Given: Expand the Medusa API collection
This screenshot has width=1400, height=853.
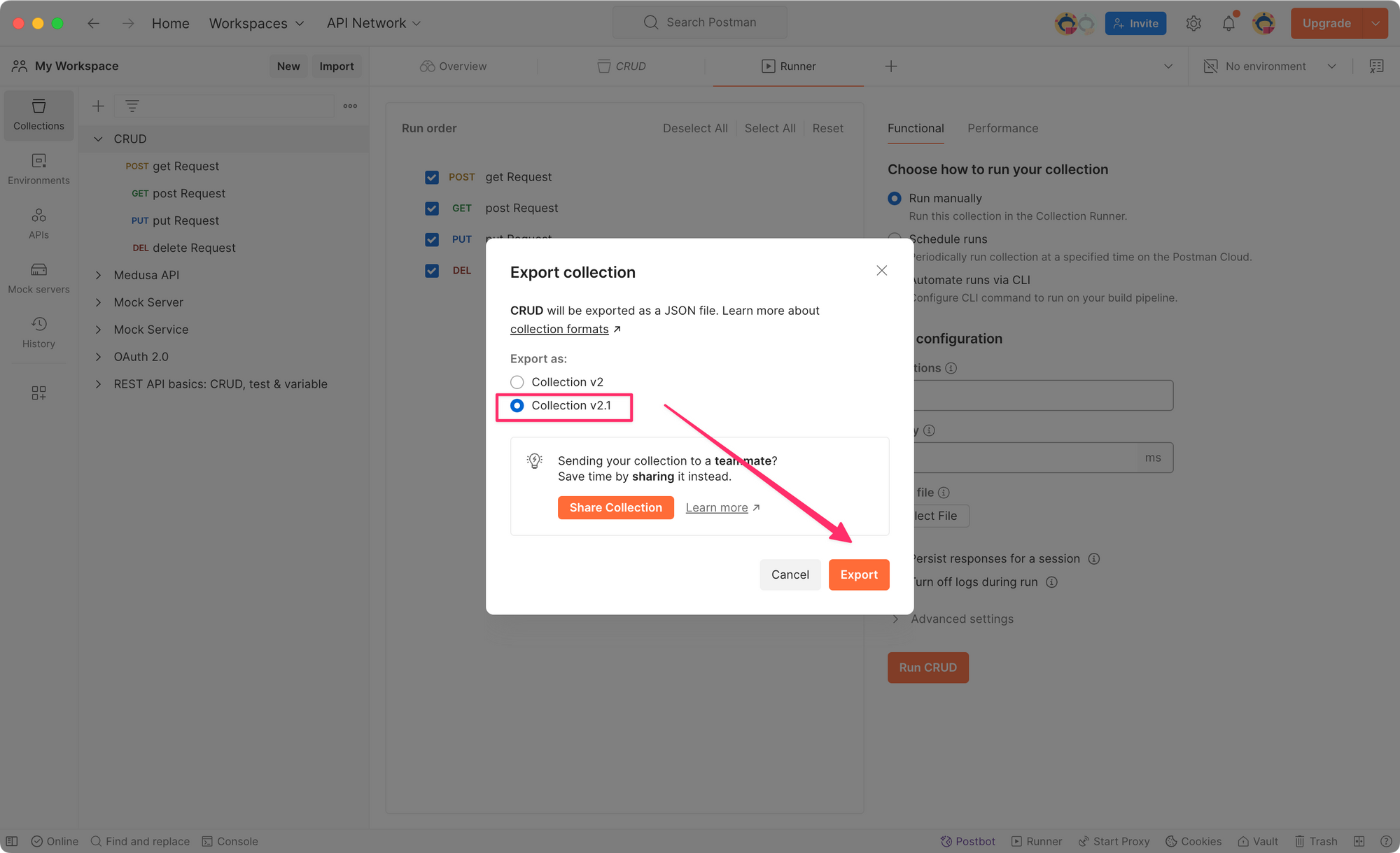Looking at the screenshot, I should pyautogui.click(x=99, y=275).
